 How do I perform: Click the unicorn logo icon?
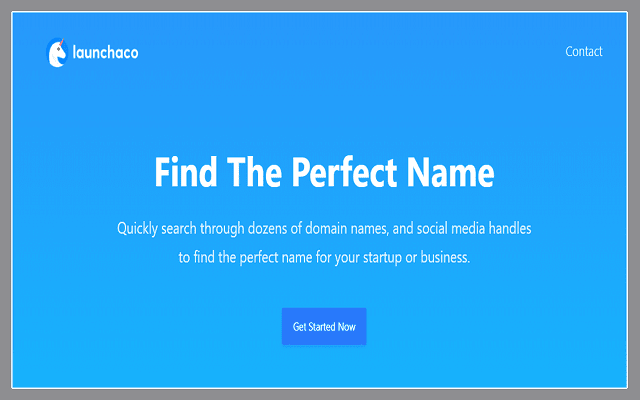tap(56, 53)
